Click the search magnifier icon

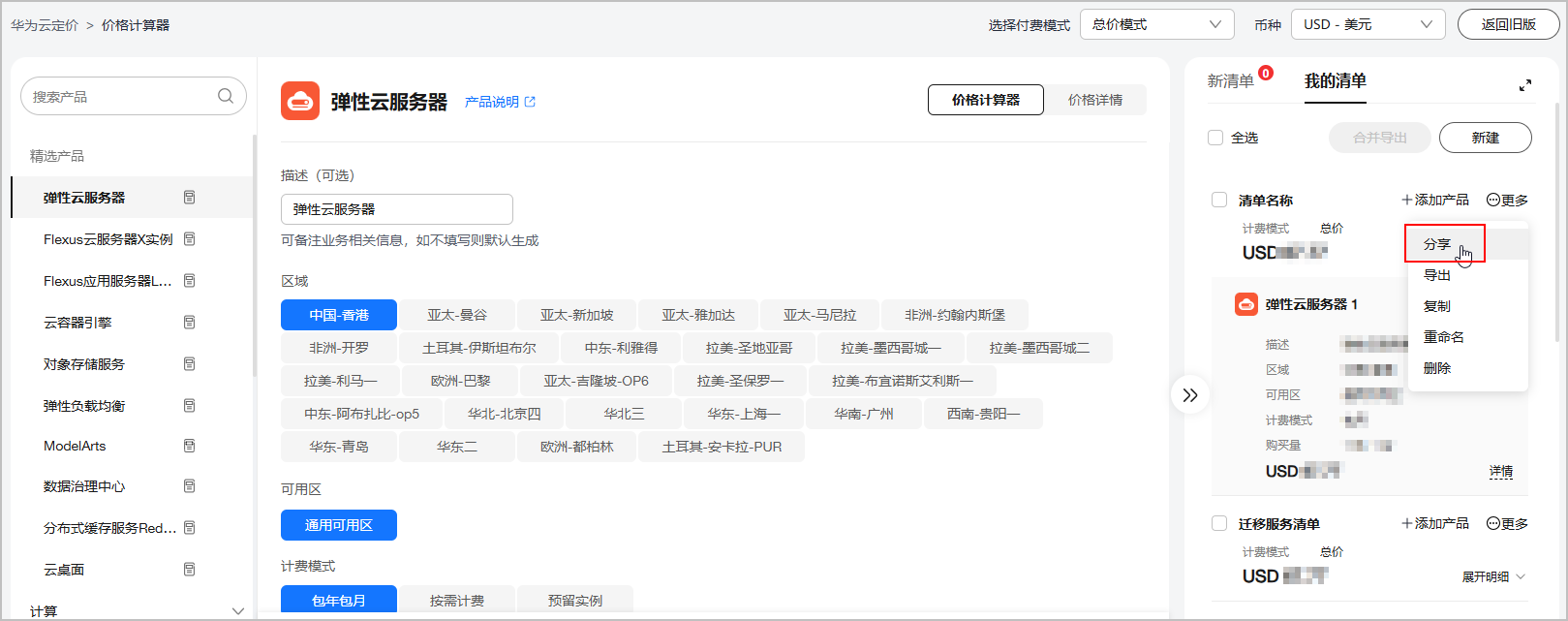[226, 96]
